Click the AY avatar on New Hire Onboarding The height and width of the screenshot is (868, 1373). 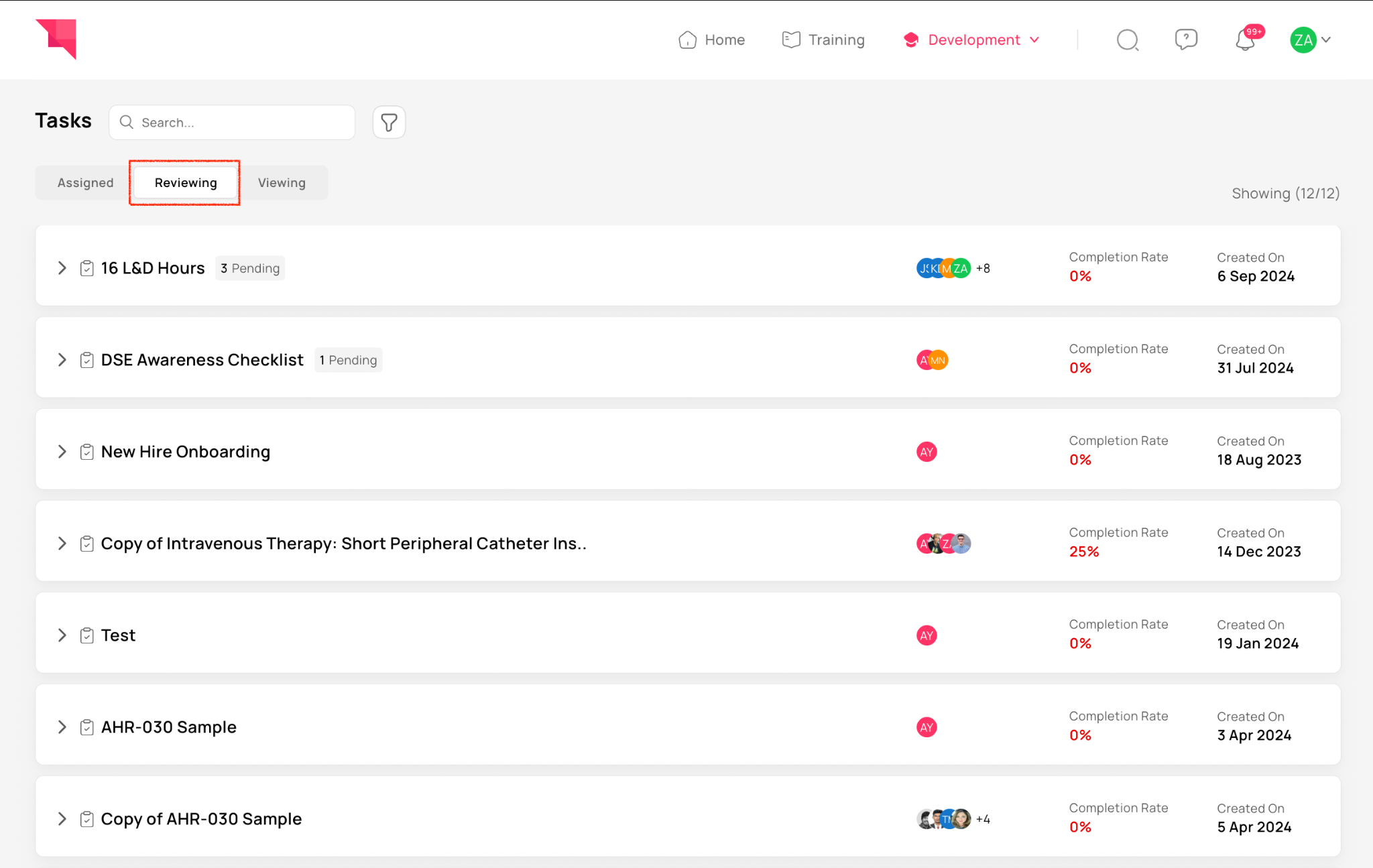click(x=927, y=452)
